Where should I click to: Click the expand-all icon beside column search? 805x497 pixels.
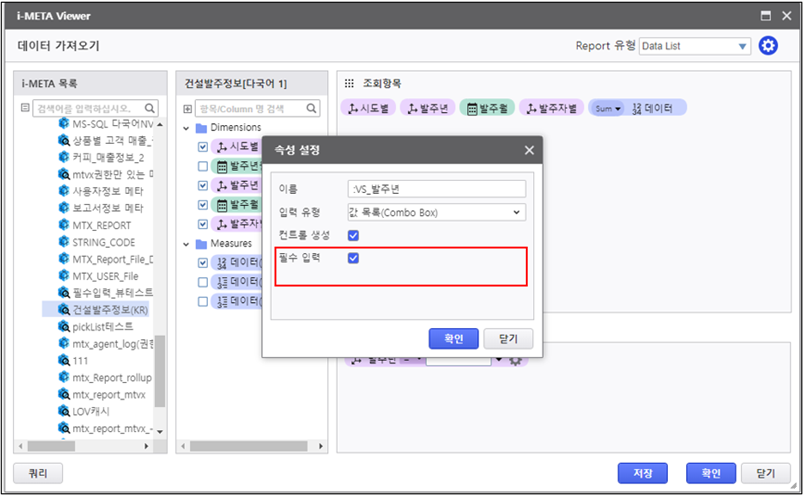187,108
